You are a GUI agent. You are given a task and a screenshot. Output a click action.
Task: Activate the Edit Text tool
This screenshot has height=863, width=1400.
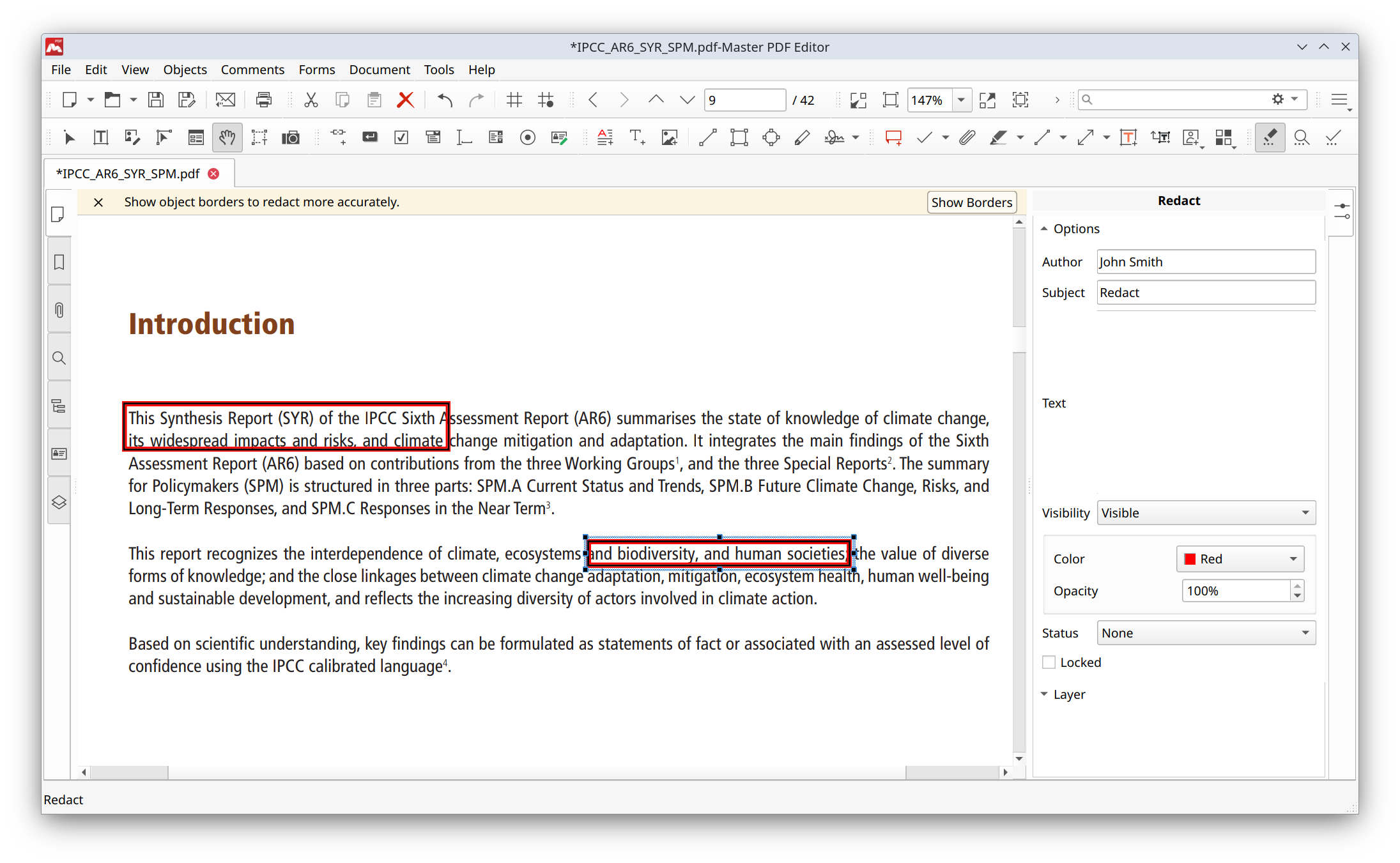[x=100, y=137]
